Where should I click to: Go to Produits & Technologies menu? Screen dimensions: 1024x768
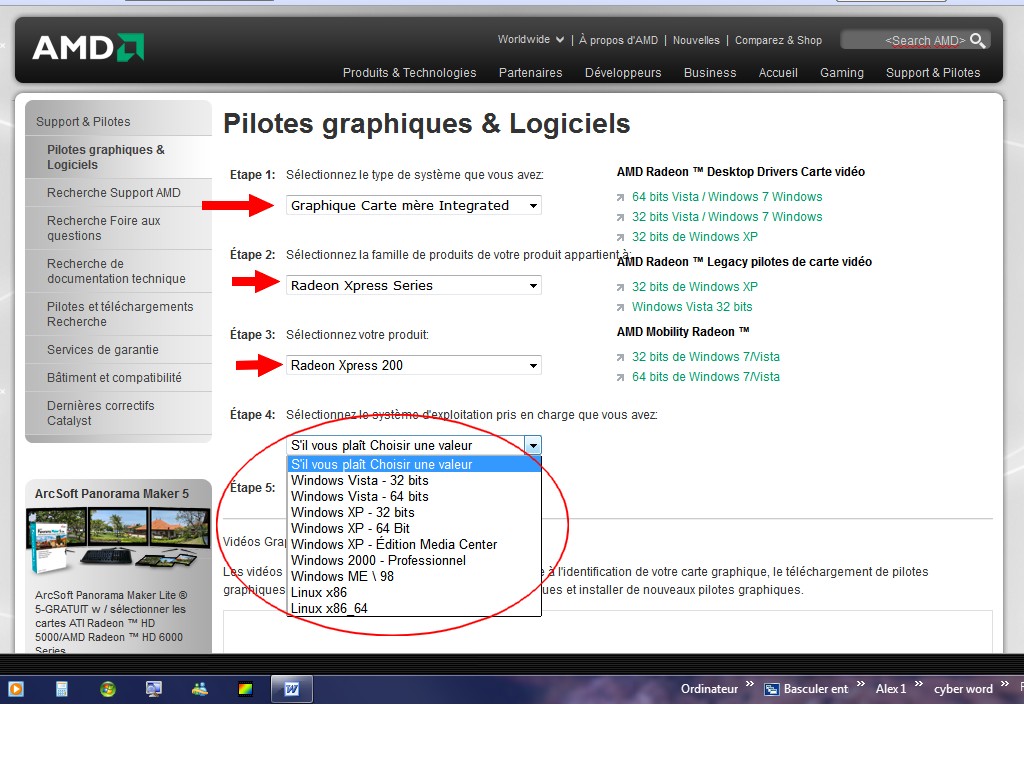click(409, 72)
